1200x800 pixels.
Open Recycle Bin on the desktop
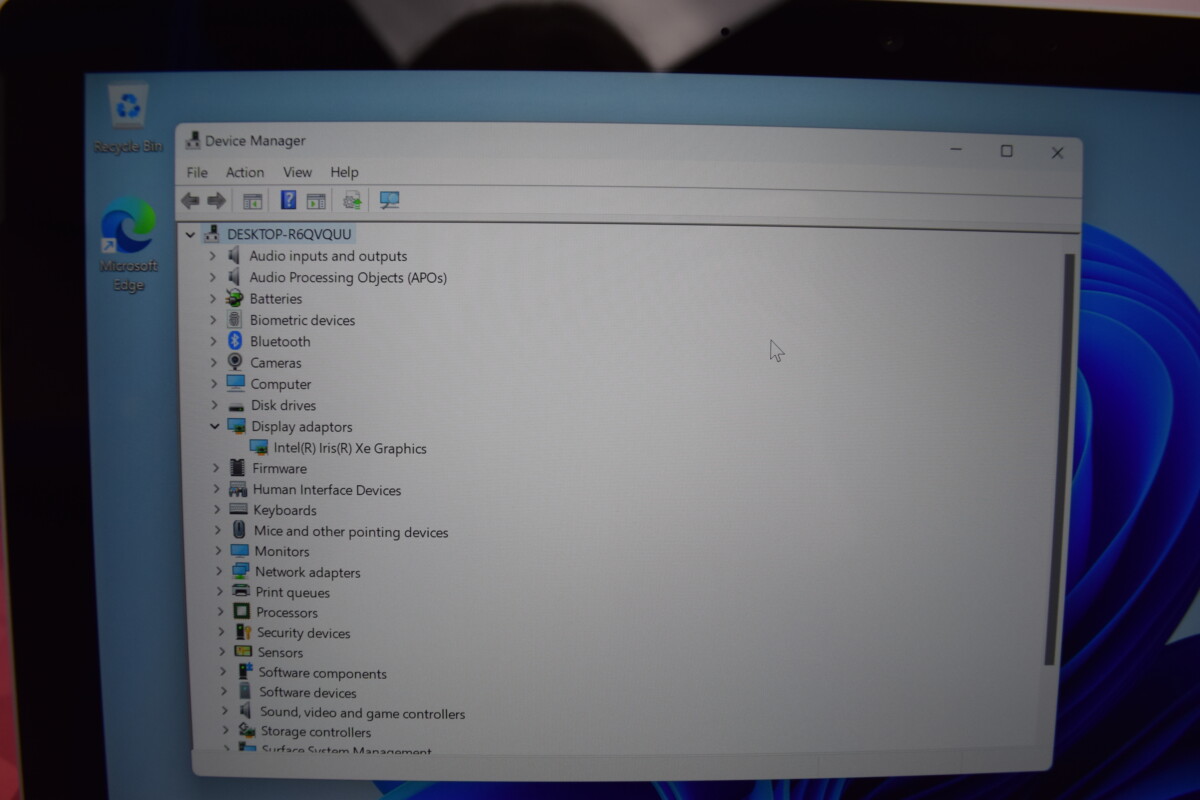click(129, 119)
